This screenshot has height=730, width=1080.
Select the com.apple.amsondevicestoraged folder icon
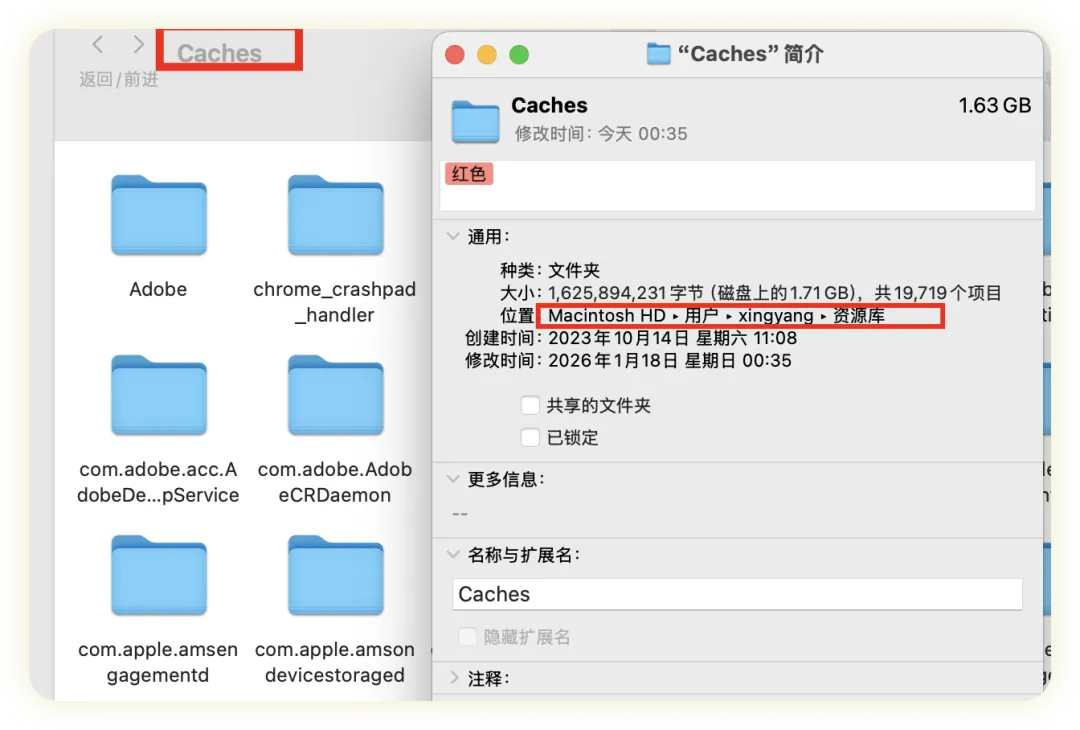335,576
